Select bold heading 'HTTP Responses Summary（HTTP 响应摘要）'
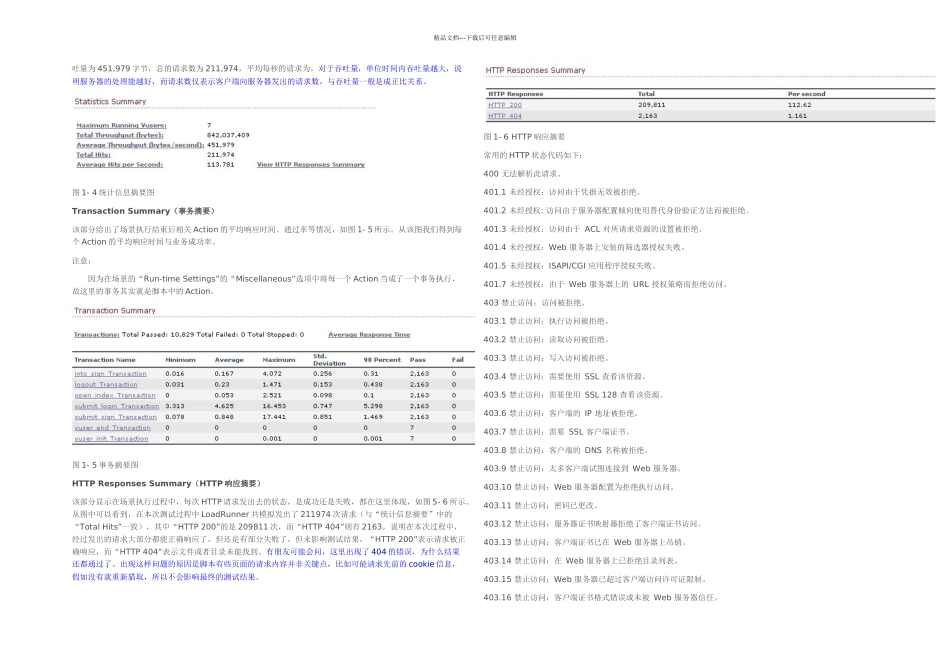The width and height of the screenshot is (950, 672). [x=167, y=484]
